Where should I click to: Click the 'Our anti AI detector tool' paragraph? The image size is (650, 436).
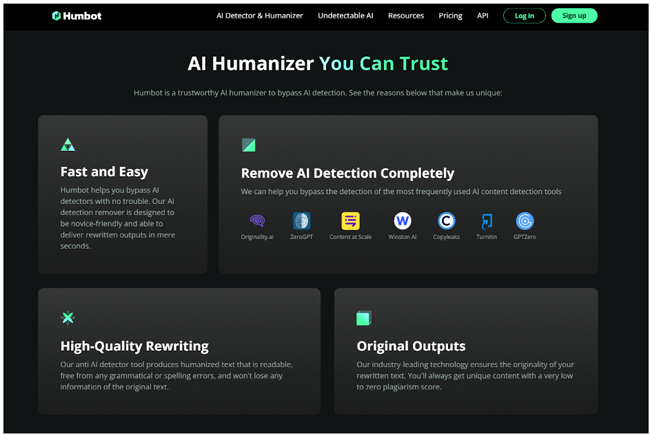click(x=176, y=375)
